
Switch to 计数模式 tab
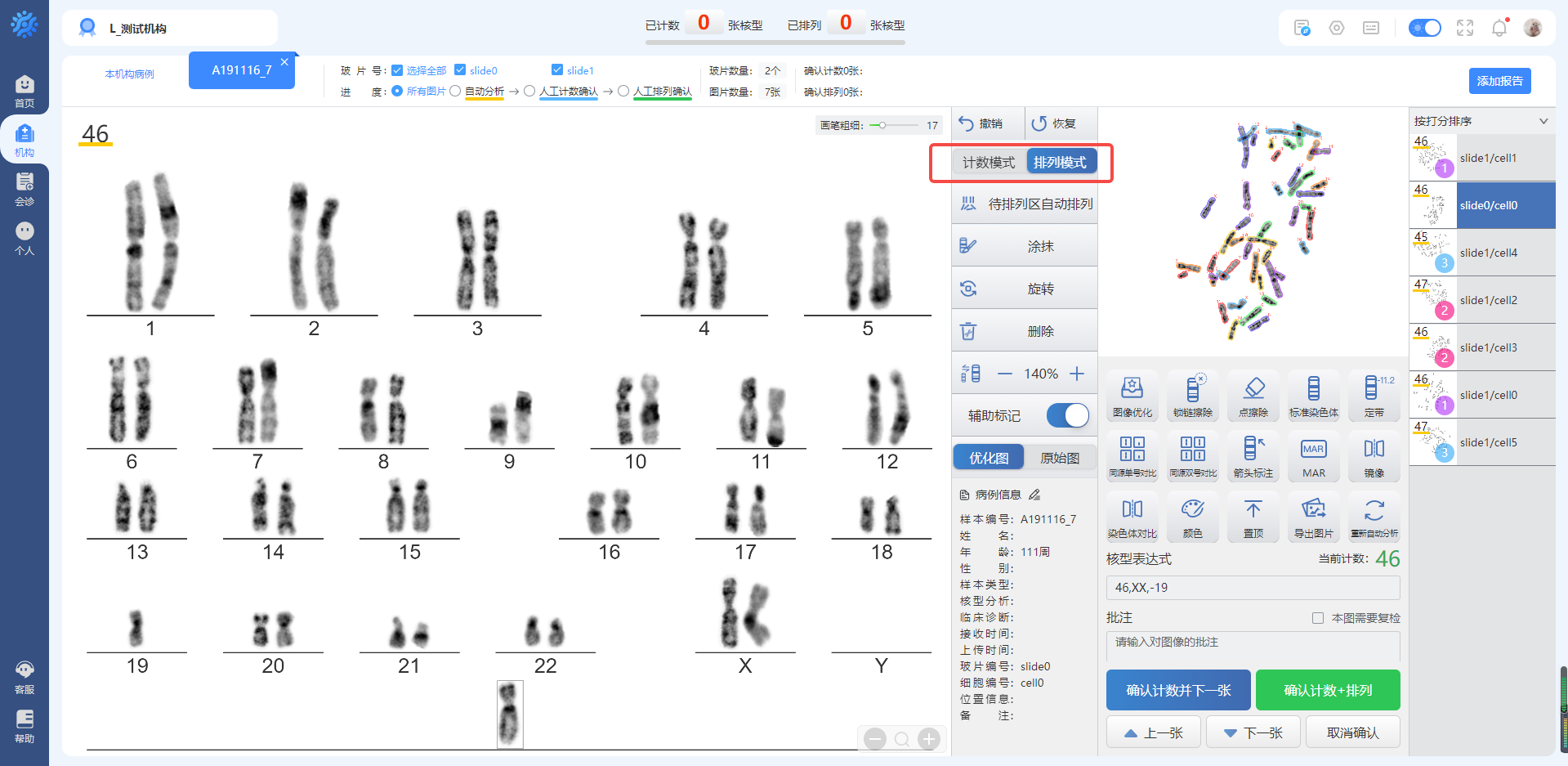(x=988, y=163)
